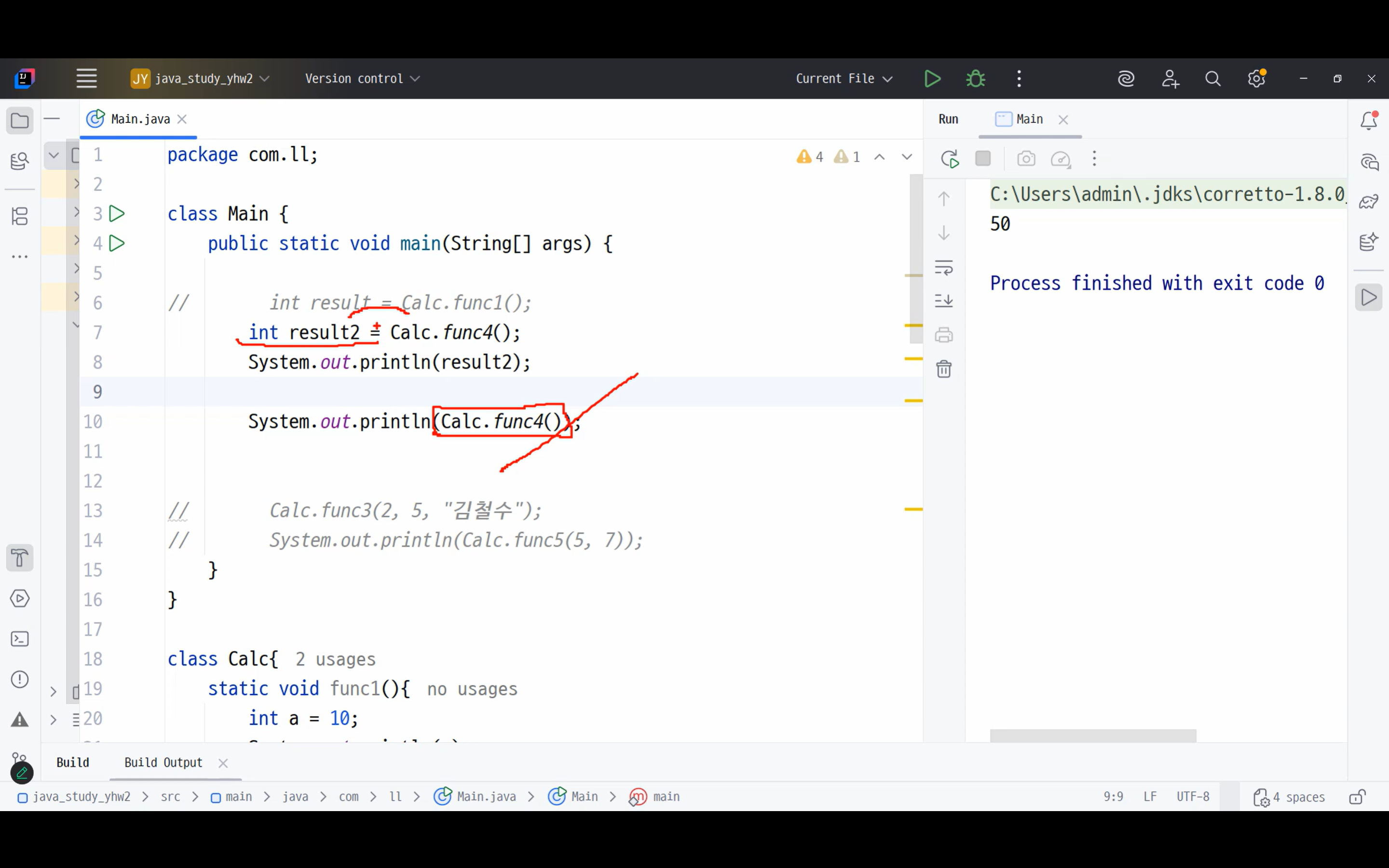Open the Build hammer tool window
The height and width of the screenshot is (868, 1389).
(x=19, y=558)
